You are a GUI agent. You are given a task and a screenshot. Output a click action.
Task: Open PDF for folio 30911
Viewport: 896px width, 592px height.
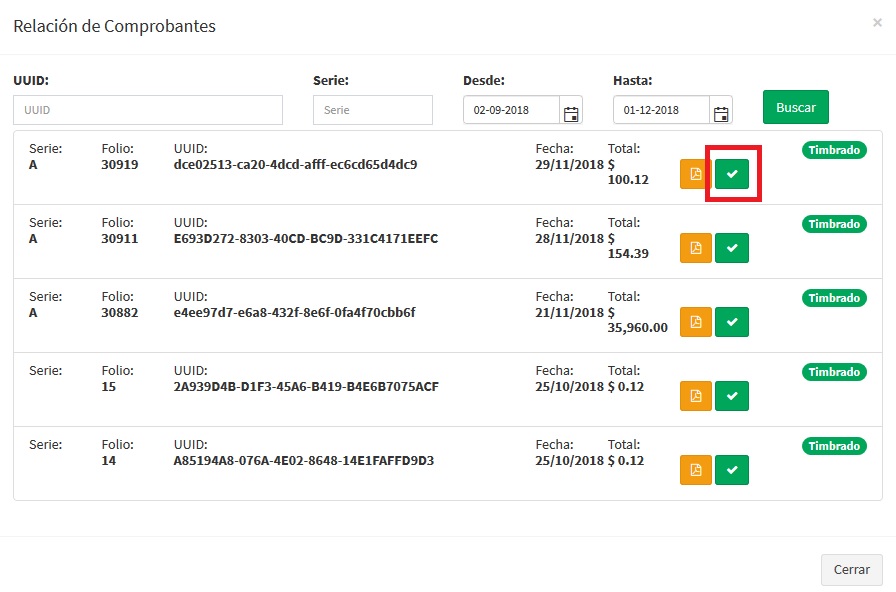point(696,248)
